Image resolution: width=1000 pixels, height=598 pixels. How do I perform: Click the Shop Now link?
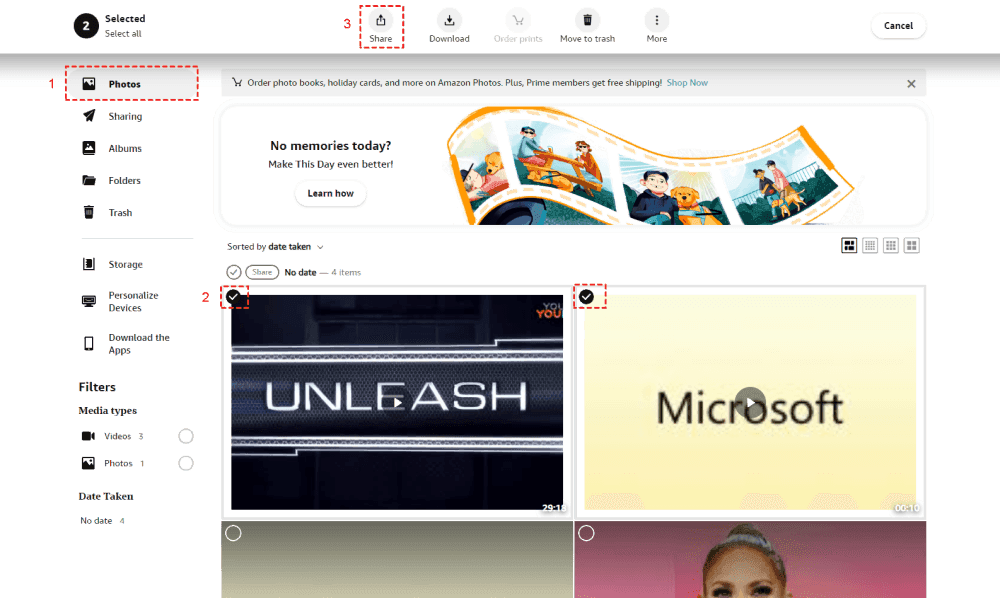(x=687, y=83)
